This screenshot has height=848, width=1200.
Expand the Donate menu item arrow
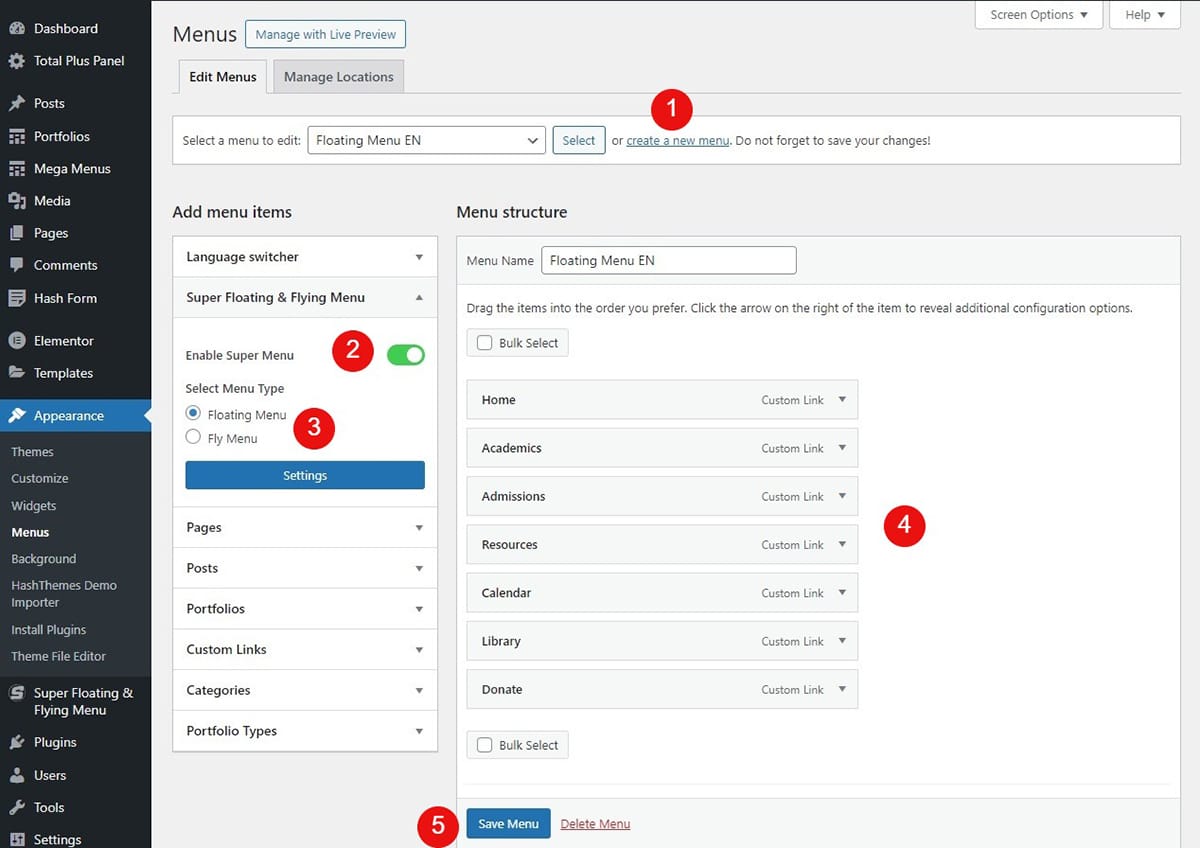pyautogui.click(x=842, y=688)
